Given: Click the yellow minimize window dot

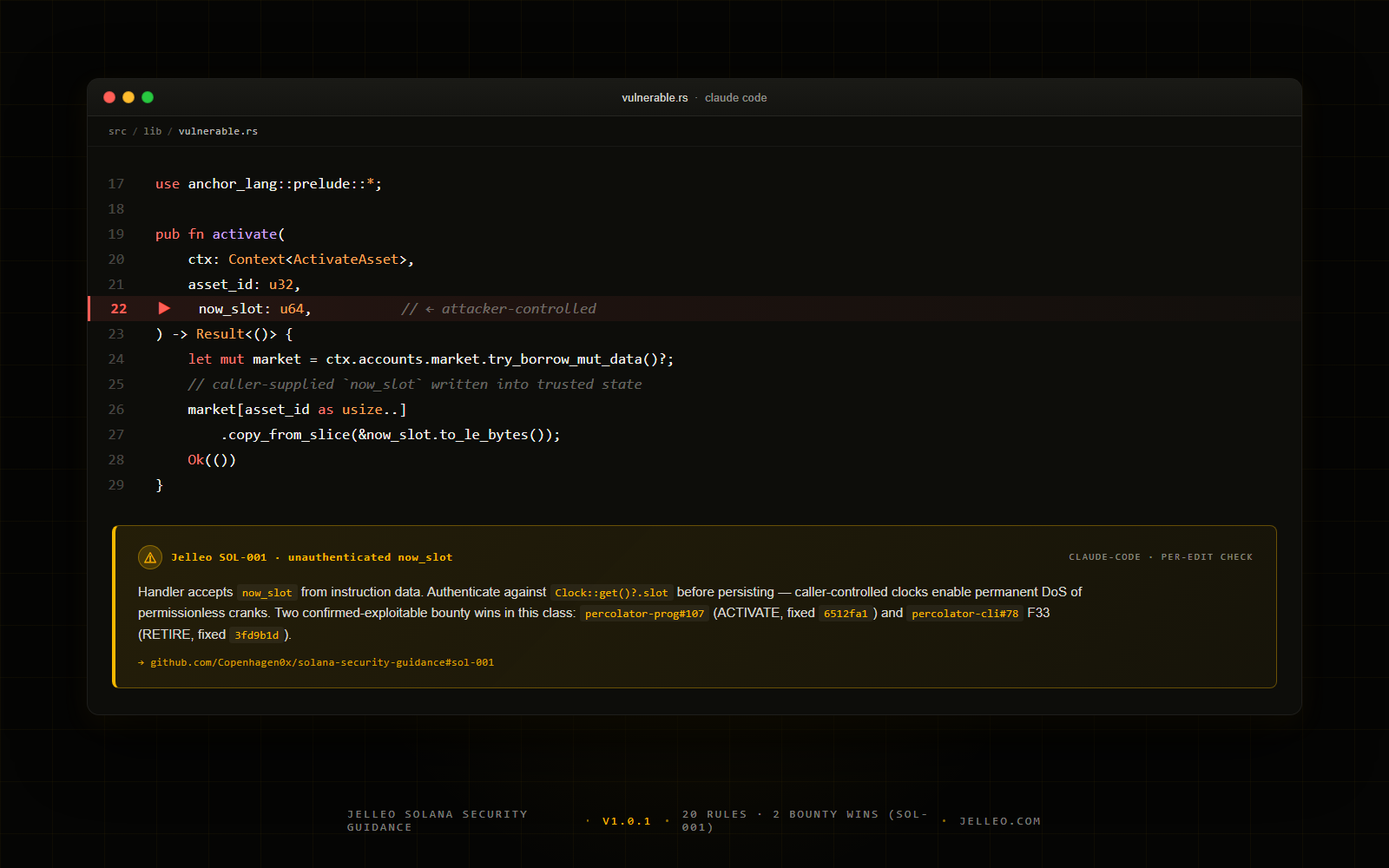Looking at the screenshot, I should [128, 97].
